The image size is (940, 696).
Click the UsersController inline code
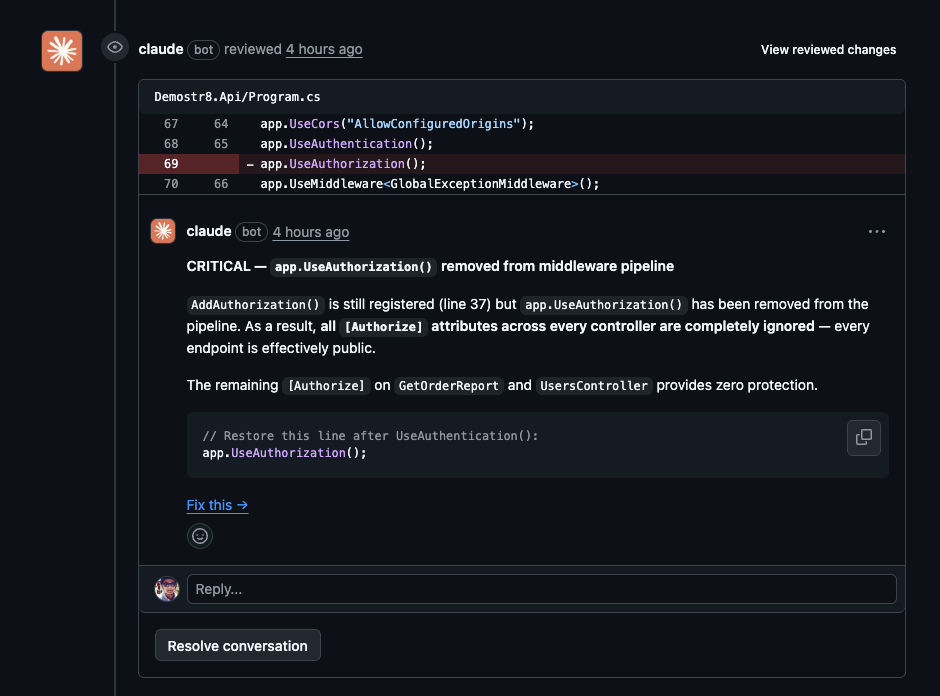pyautogui.click(x=593, y=385)
